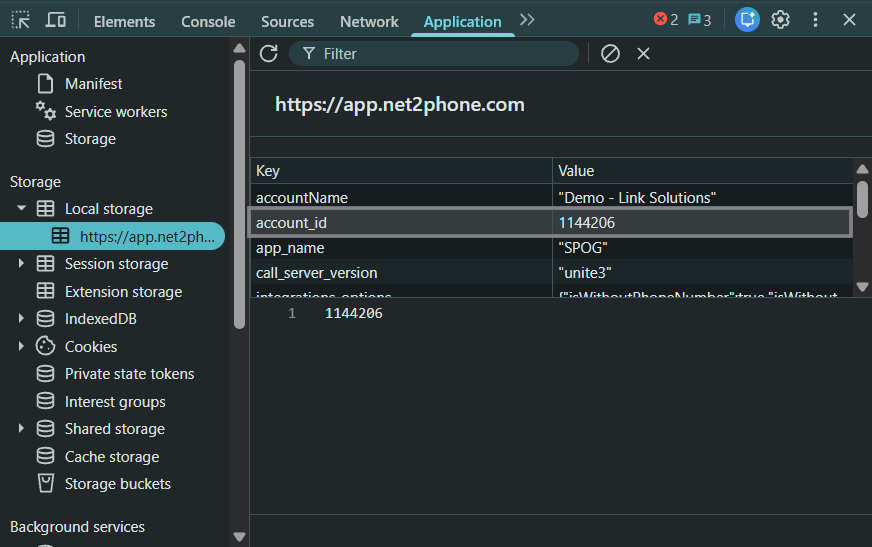The image size is (872, 547).
Task: Open the DevTools three-dot menu
Action: pos(815,20)
